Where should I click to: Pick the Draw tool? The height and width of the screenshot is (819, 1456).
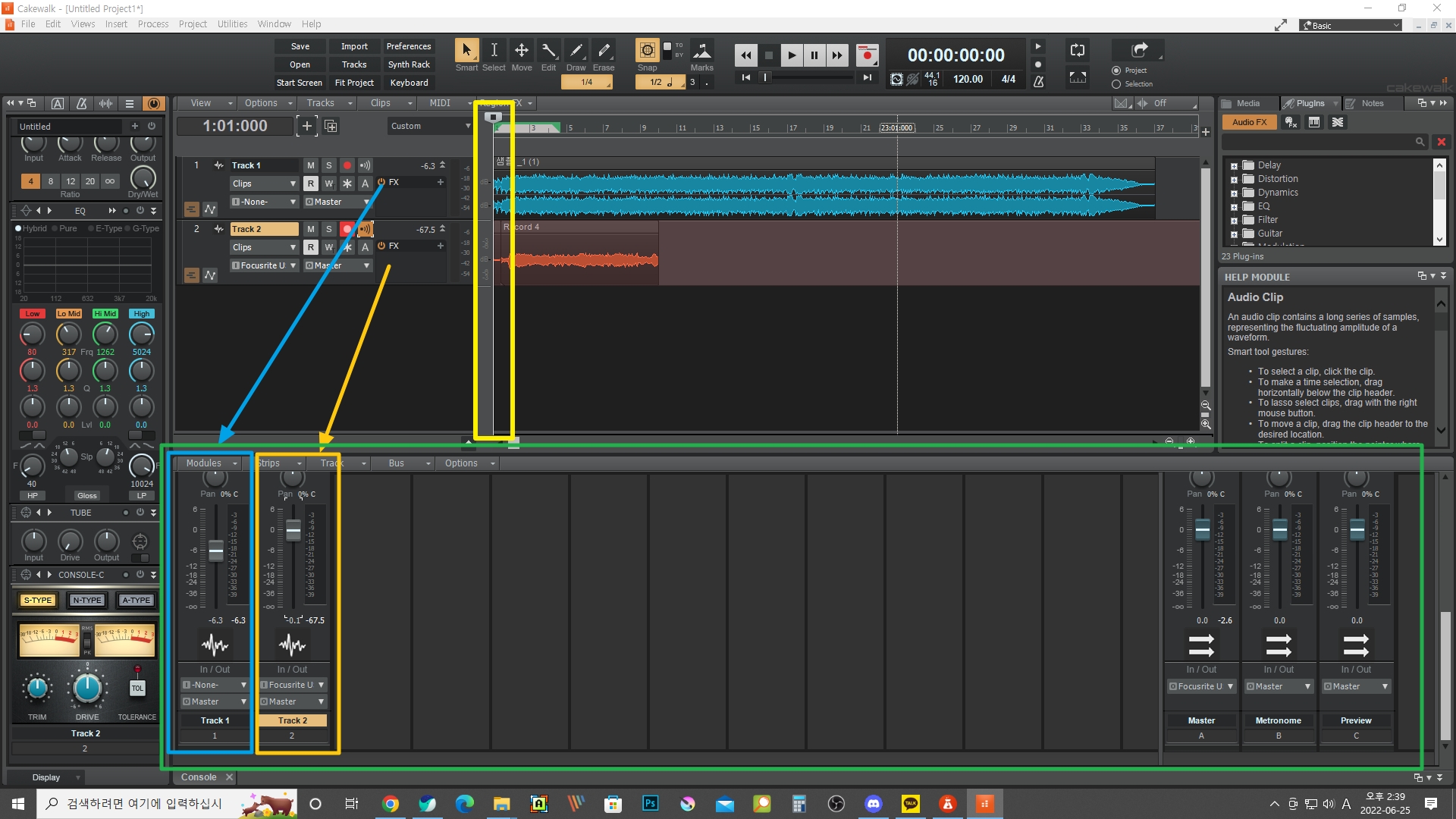click(x=576, y=51)
